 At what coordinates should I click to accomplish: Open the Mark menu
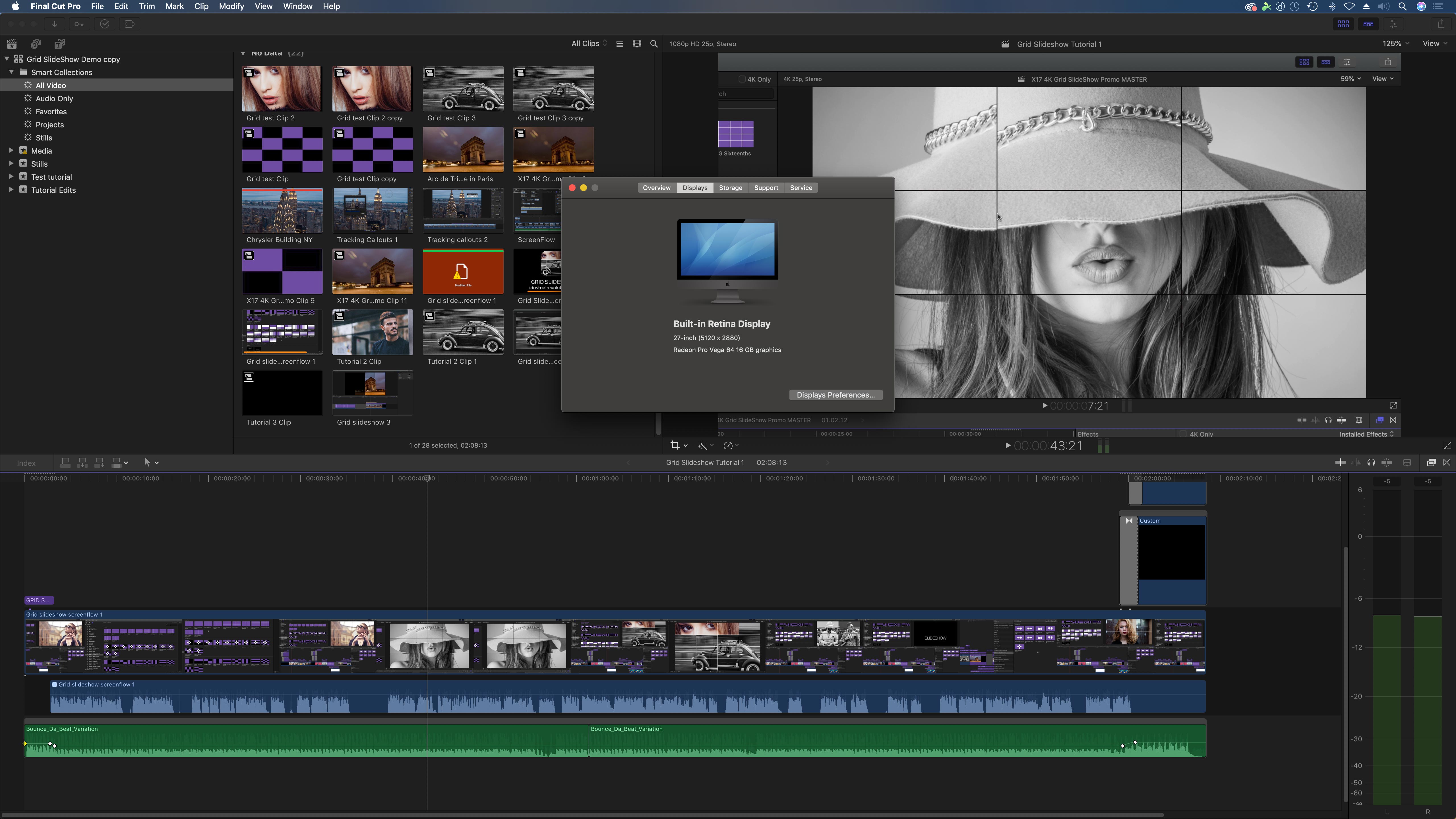point(174,6)
